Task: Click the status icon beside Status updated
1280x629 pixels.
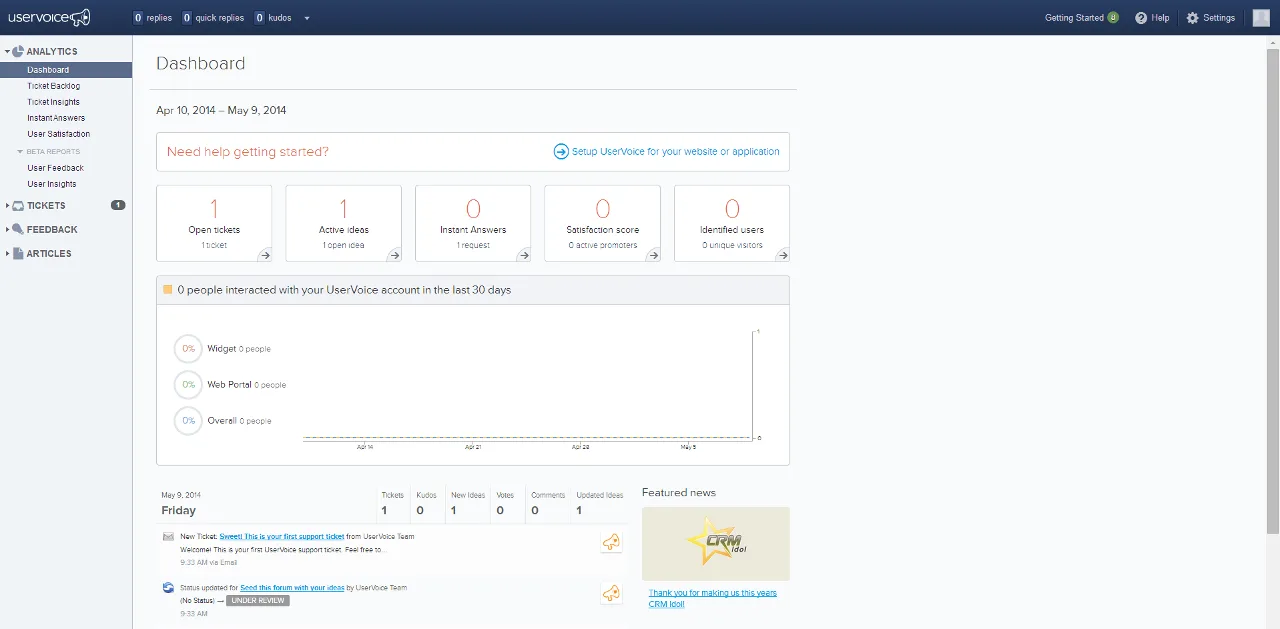Action: click(168, 588)
